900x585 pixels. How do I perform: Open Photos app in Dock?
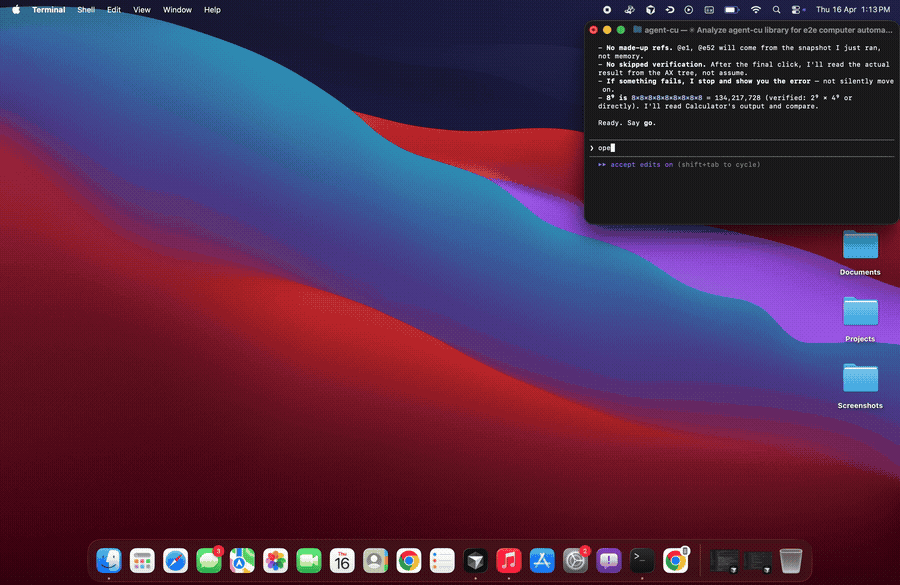tap(275, 560)
